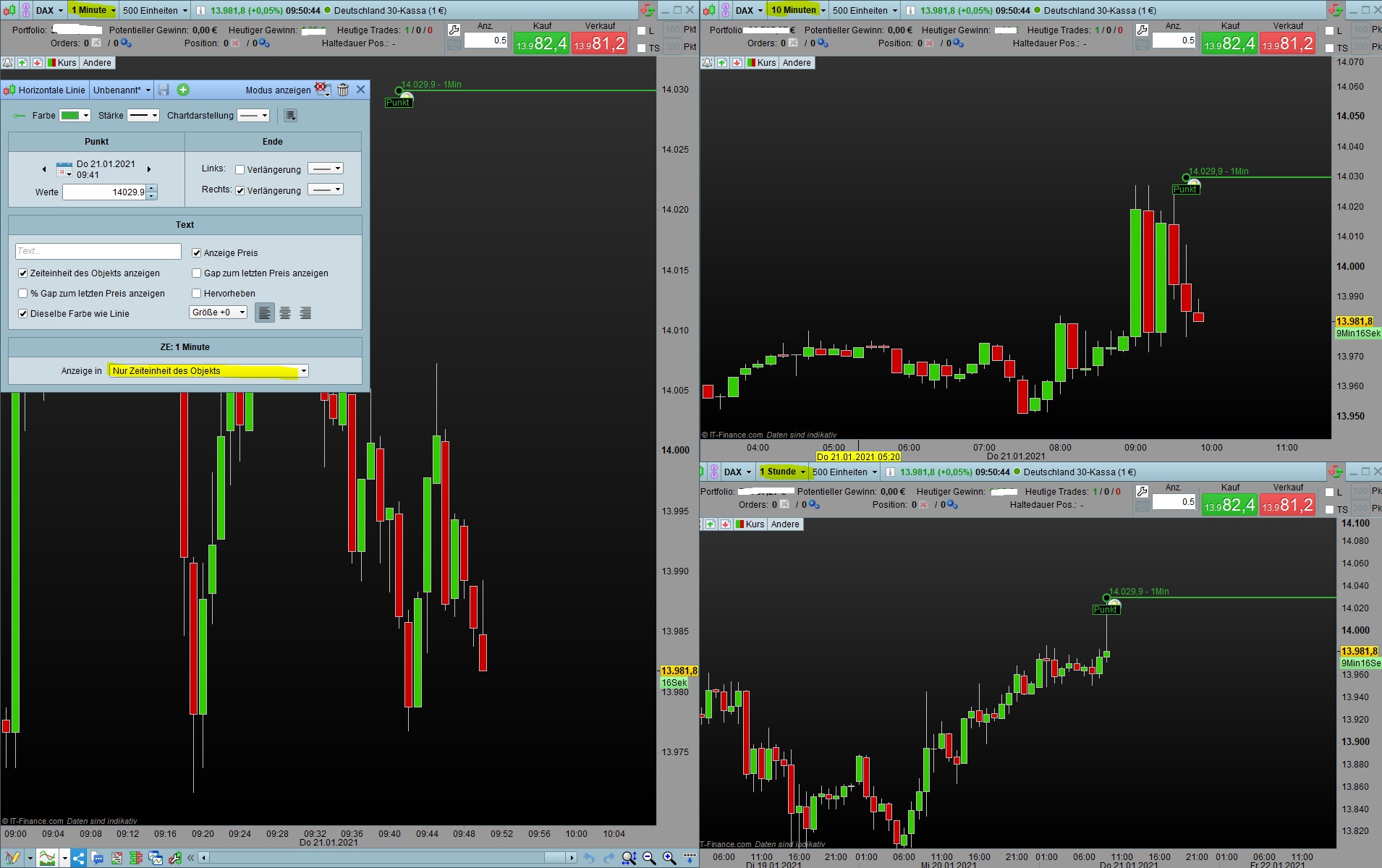Select center text alignment in the Text section
This screenshot has height=868, width=1382.
285,312
